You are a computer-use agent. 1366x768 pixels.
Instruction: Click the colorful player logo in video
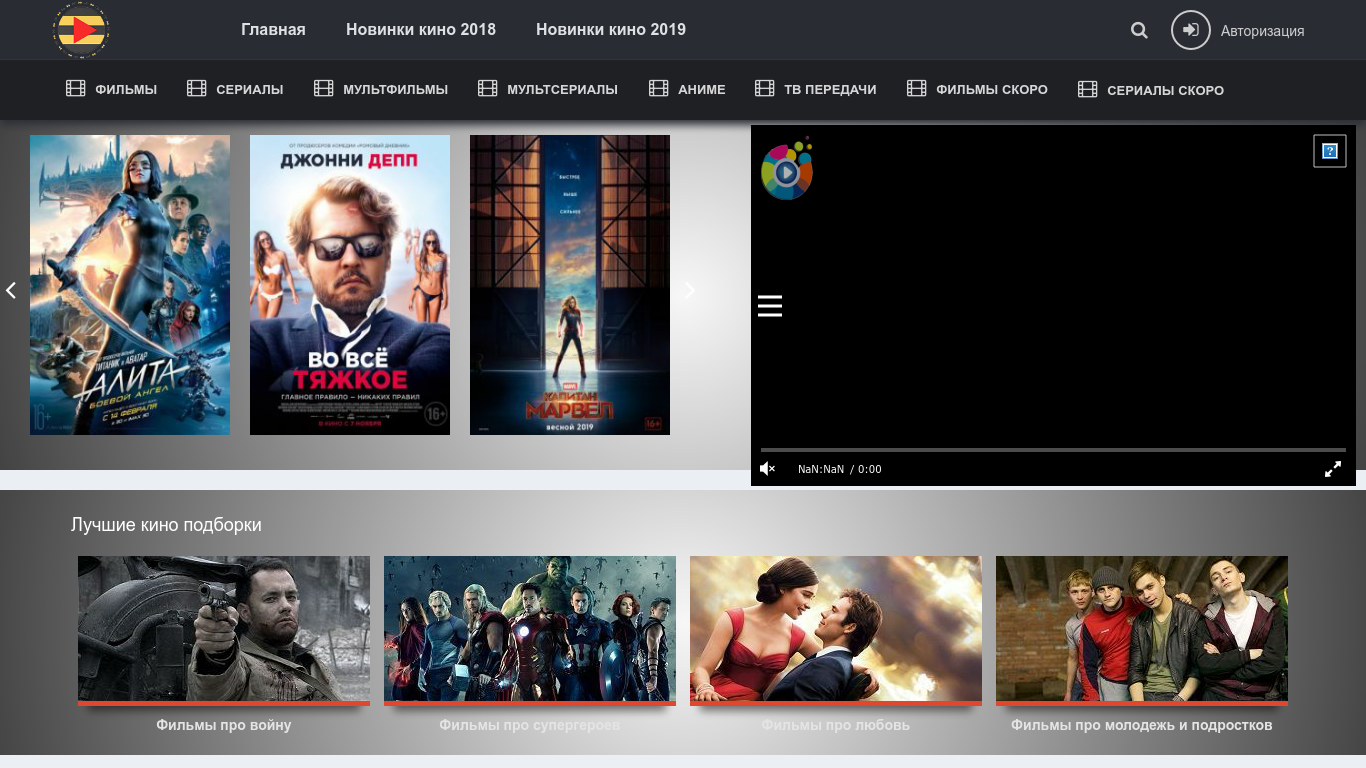(x=787, y=170)
